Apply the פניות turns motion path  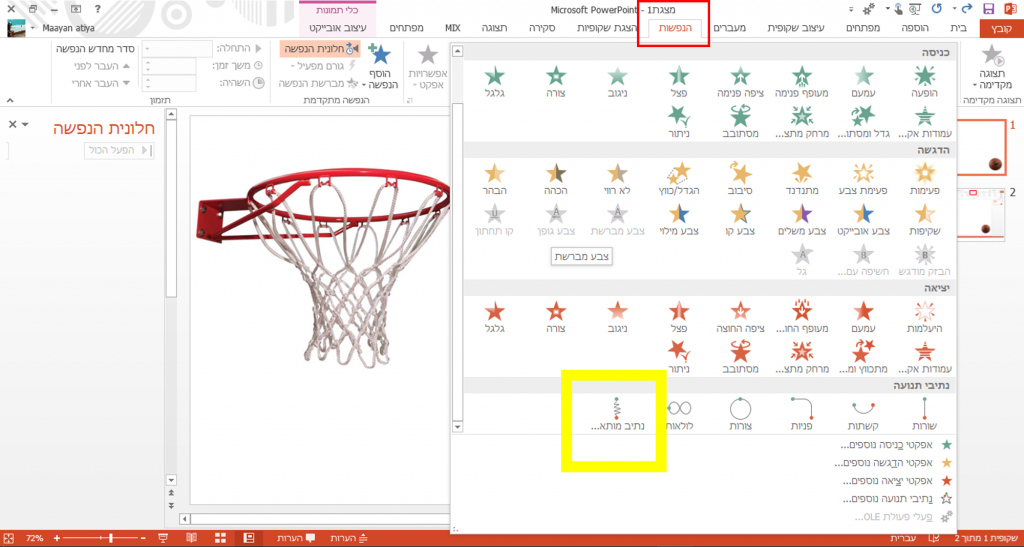click(x=802, y=413)
